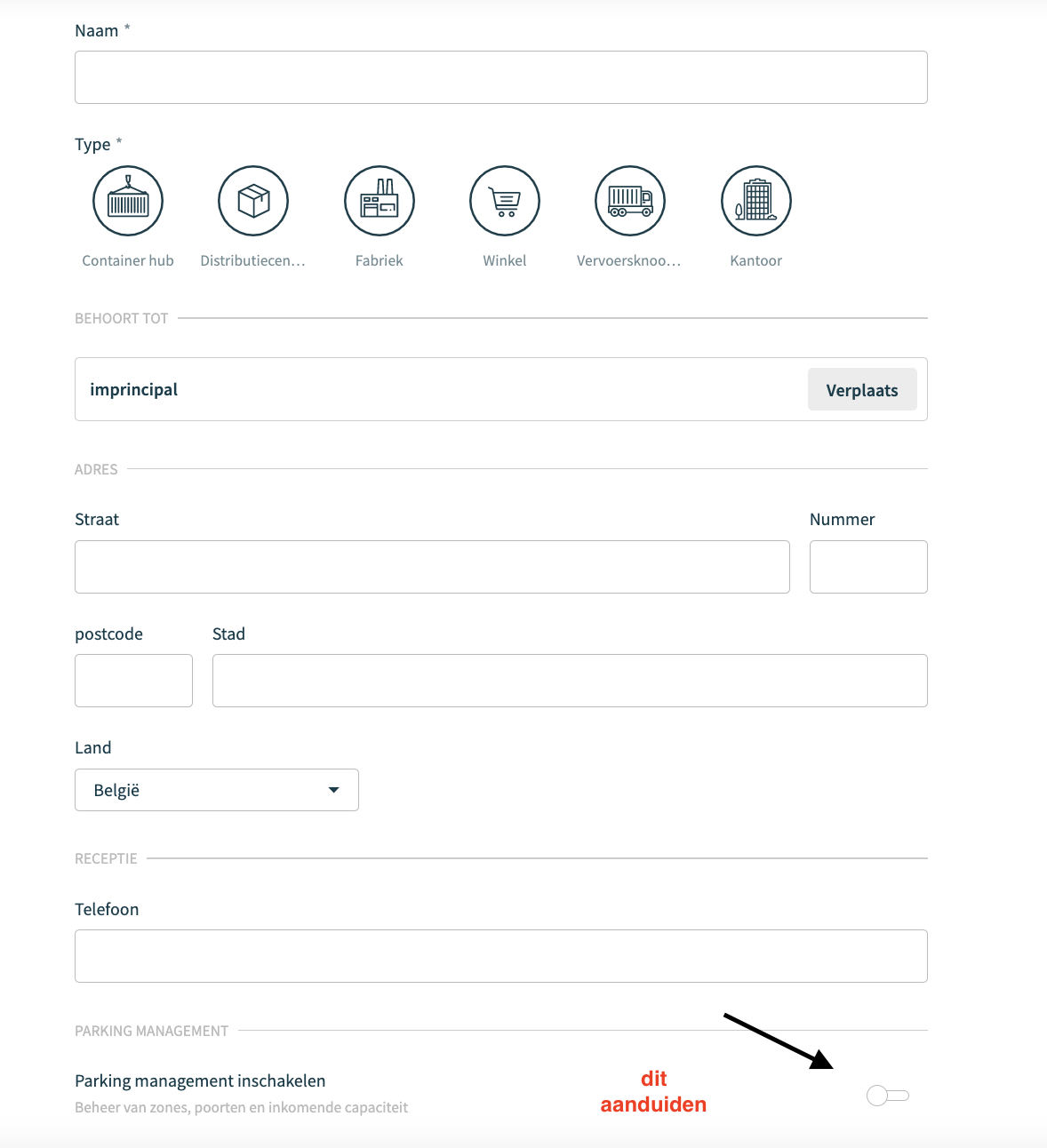Click the imprincipal organisation row
The image size is (1047, 1148).
click(501, 389)
